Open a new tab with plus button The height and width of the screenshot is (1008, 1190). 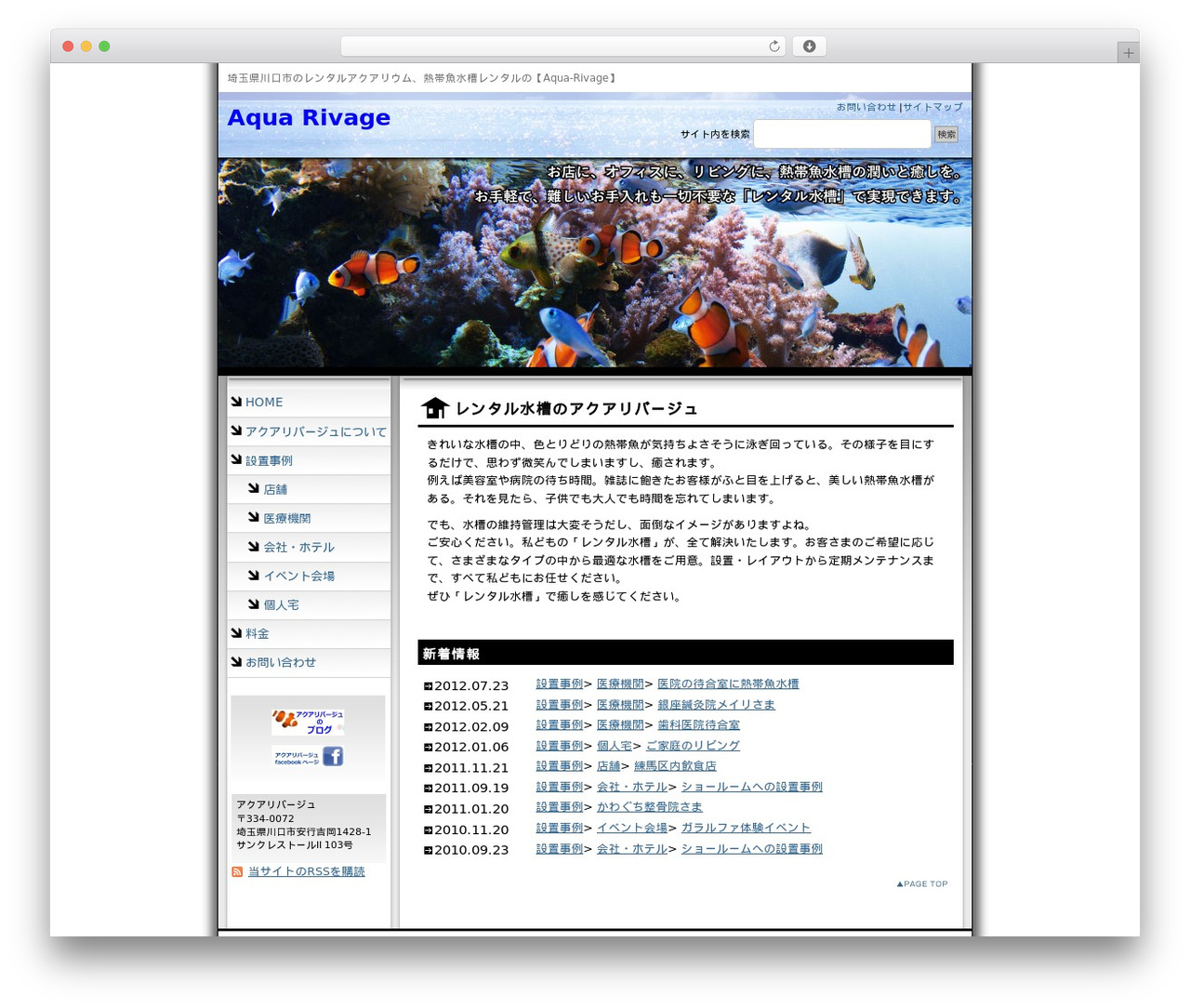point(1128,53)
